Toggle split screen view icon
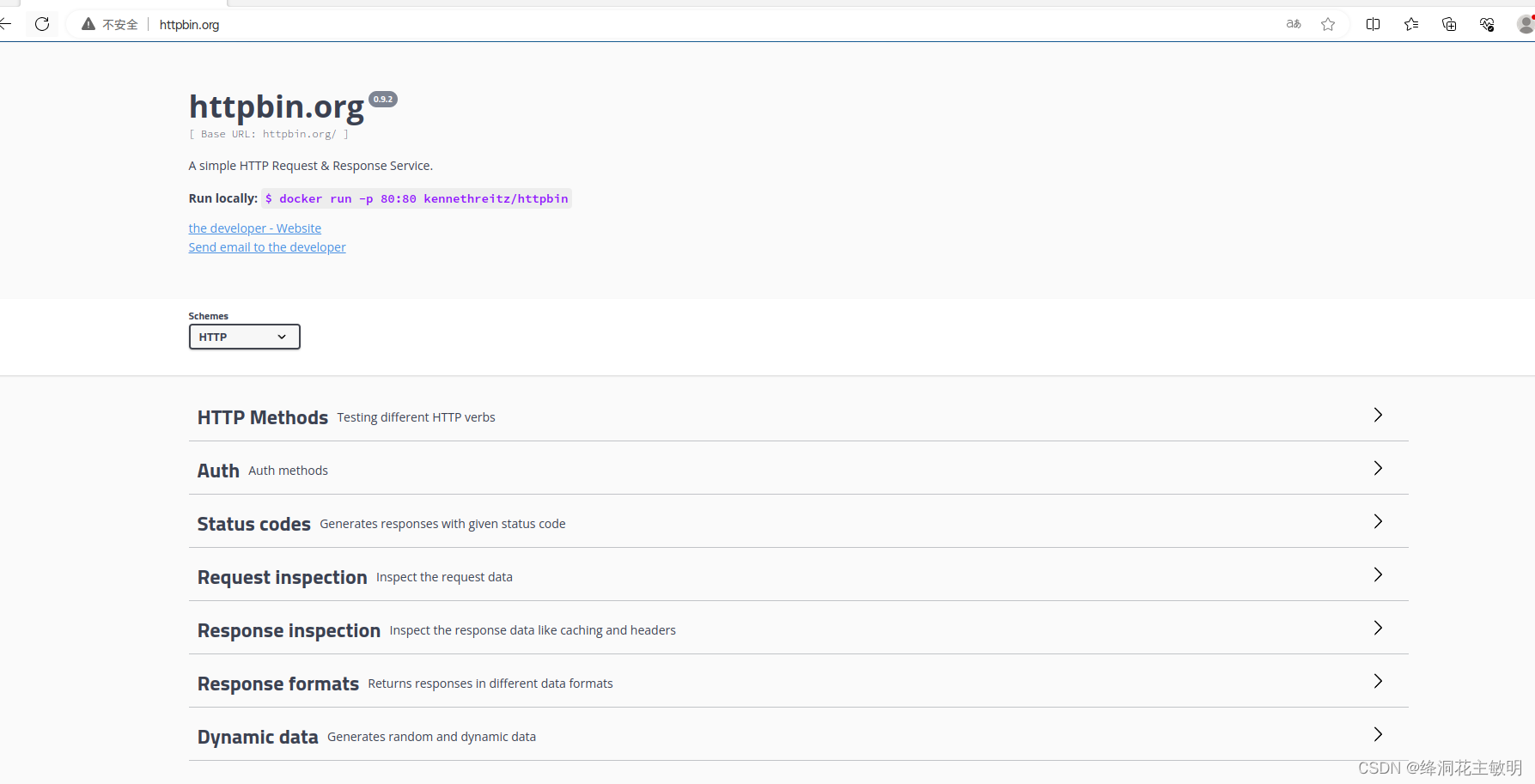 pyautogui.click(x=1373, y=24)
